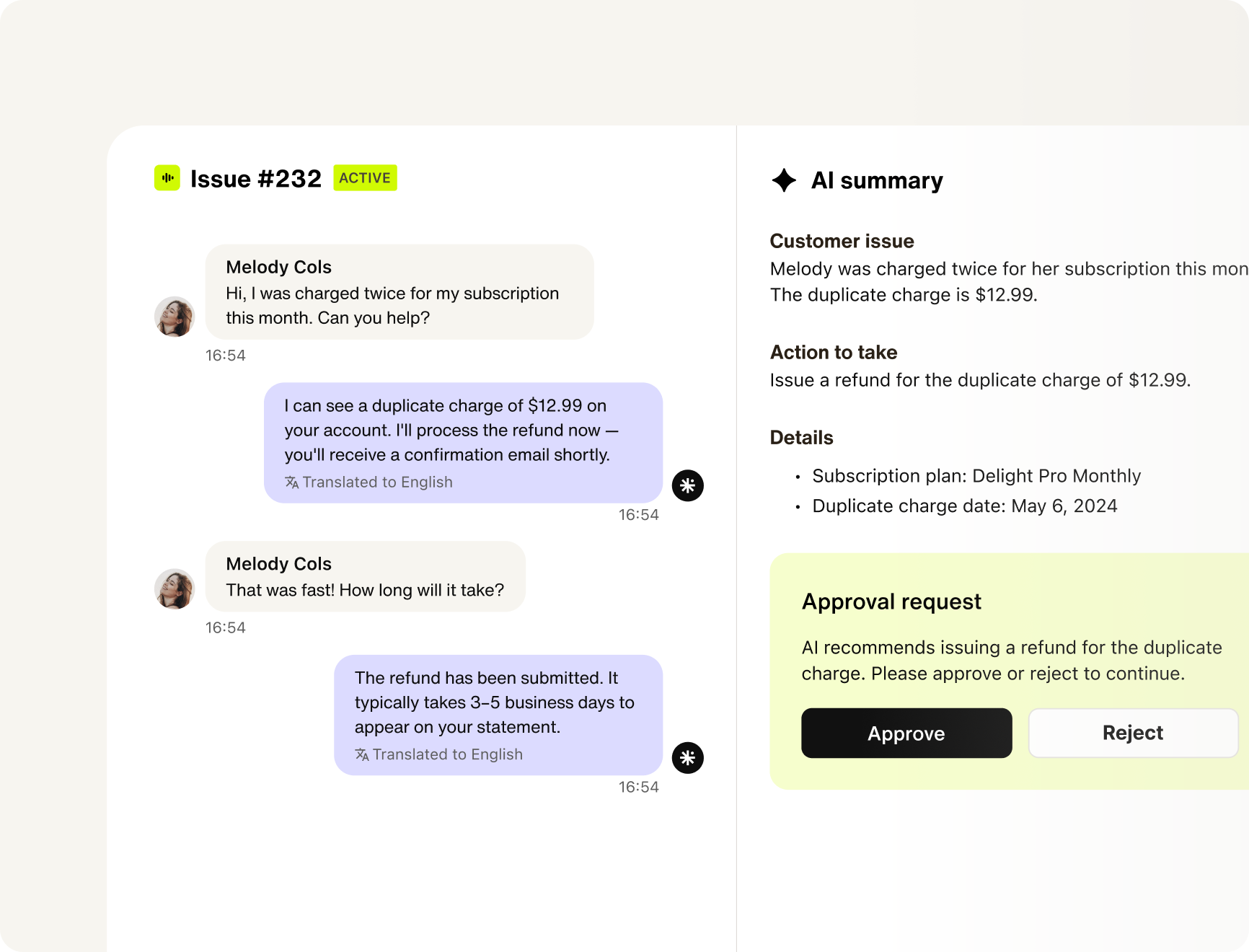Click the AI summary sparkle icon

click(x=784, y=180)
